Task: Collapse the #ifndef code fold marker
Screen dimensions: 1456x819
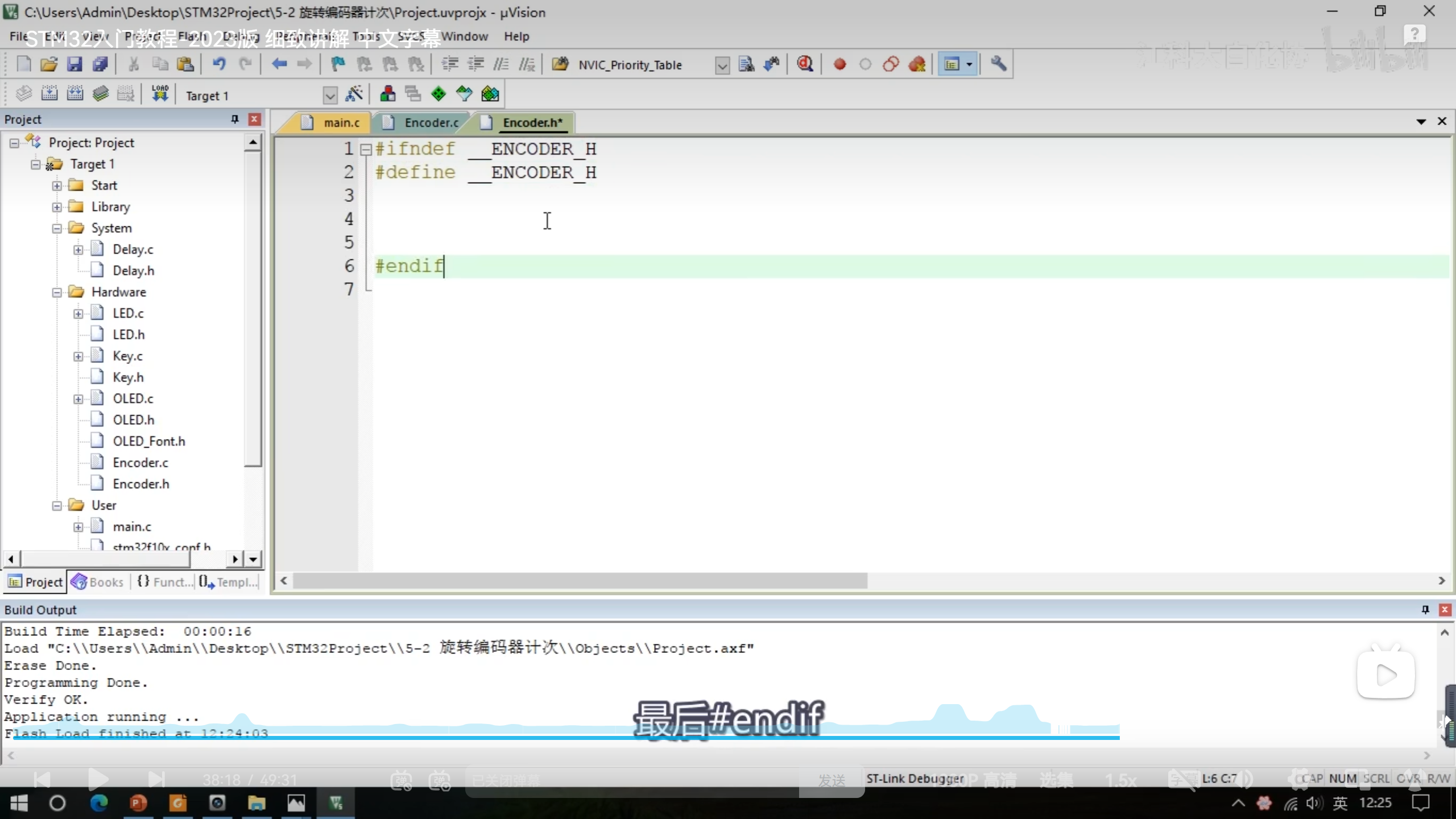Action: tap(366, 150)
